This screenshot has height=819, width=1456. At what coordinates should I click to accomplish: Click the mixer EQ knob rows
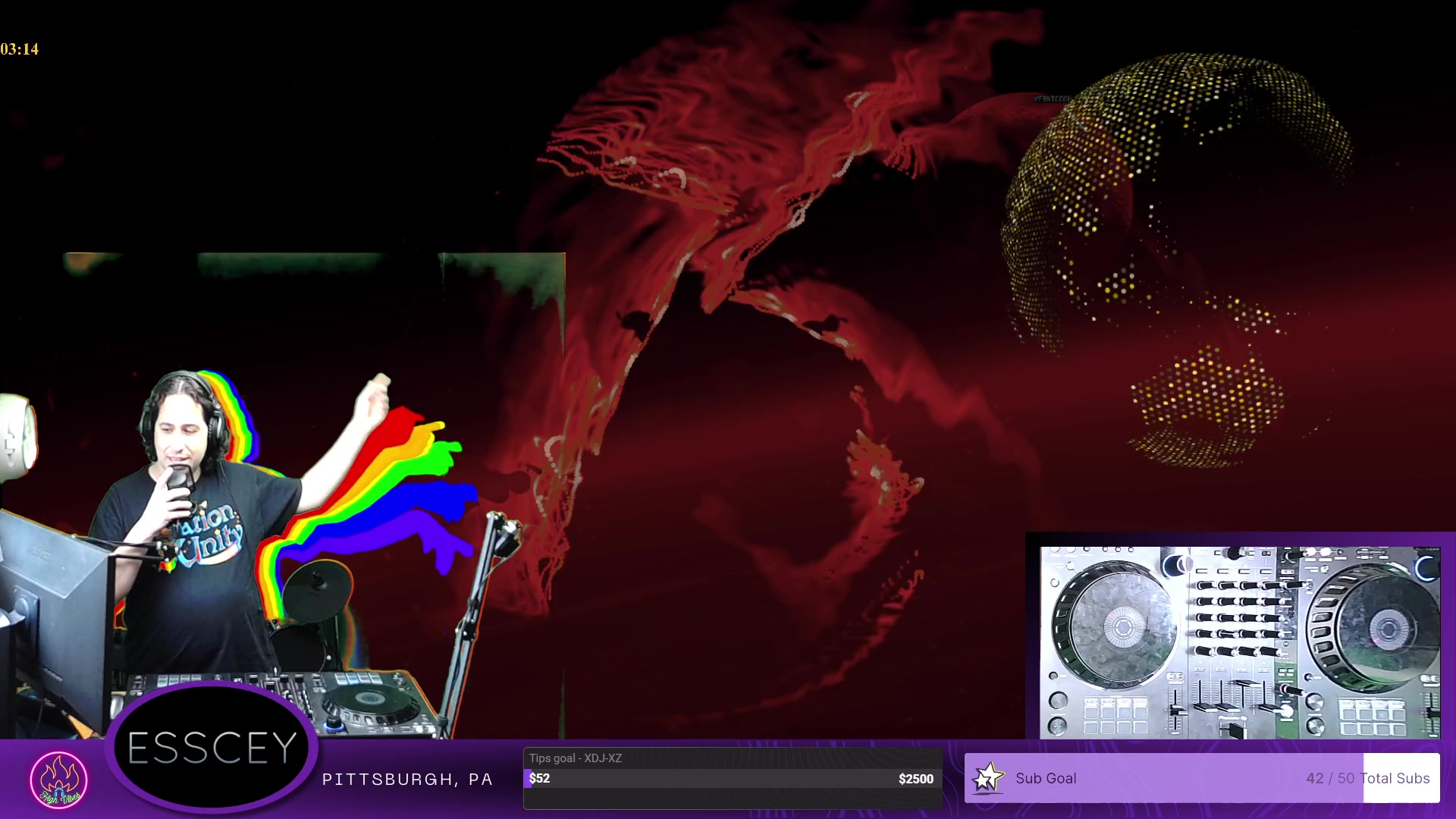pos(1240,618)
